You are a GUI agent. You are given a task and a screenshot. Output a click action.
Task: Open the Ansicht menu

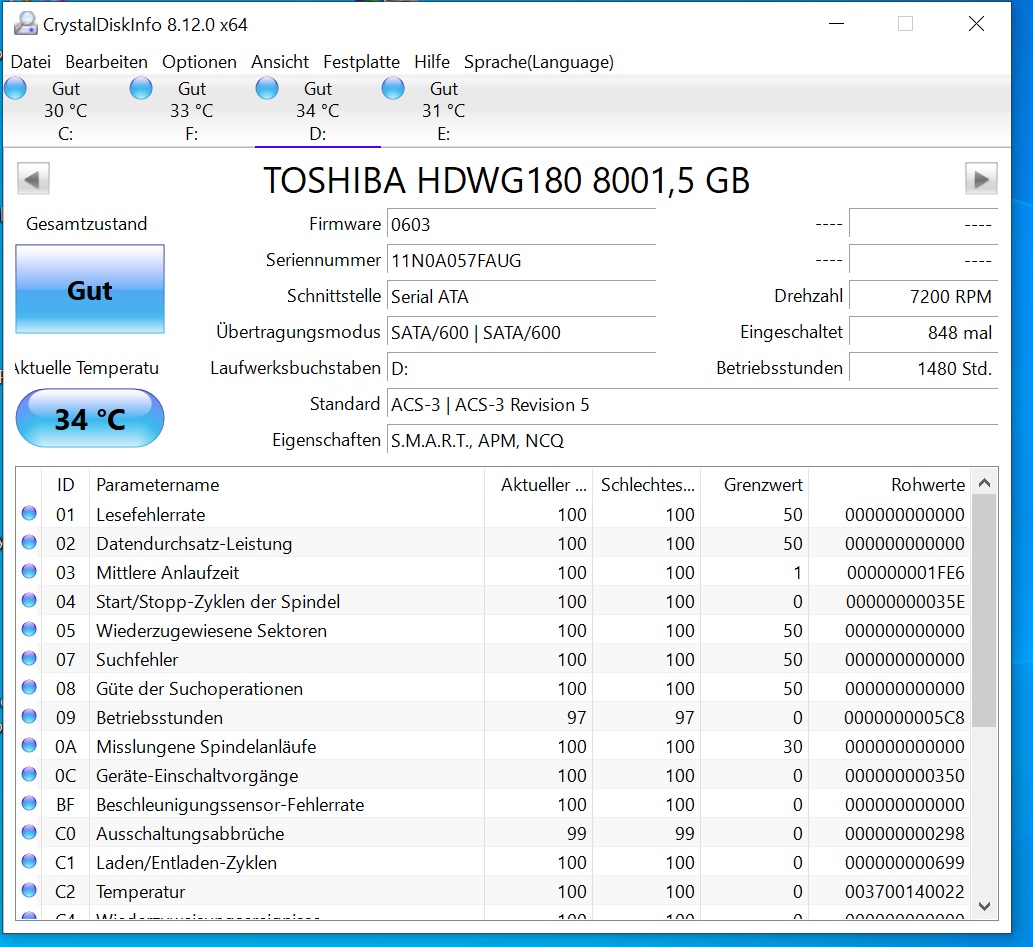tap(279, 62)
